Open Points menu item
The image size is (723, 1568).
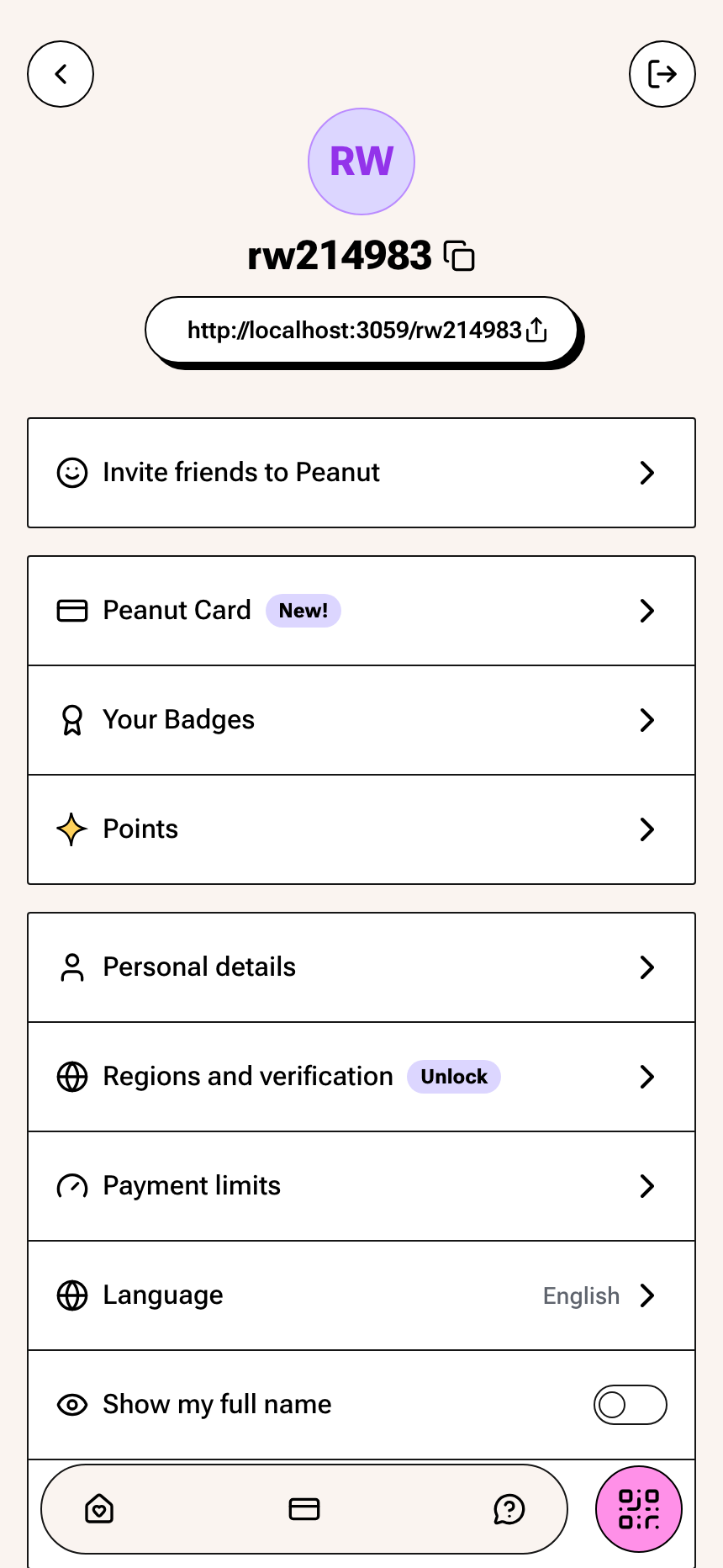(361, 829)
